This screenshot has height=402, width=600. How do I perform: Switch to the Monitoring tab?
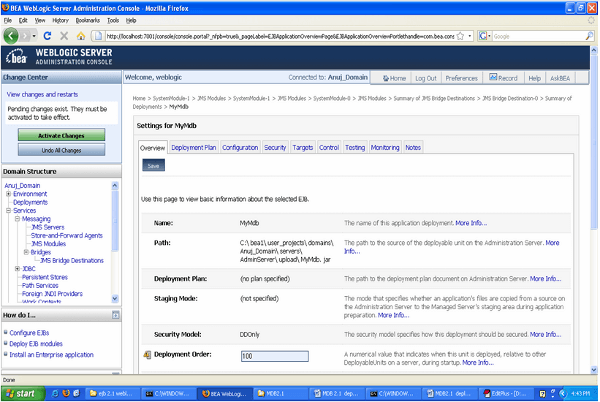(385, 148)
